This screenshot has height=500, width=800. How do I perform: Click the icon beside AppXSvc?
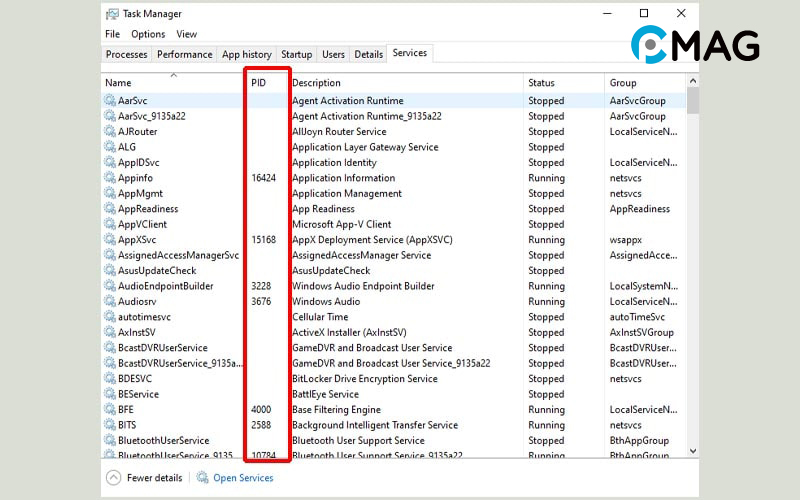click(110, 239)
